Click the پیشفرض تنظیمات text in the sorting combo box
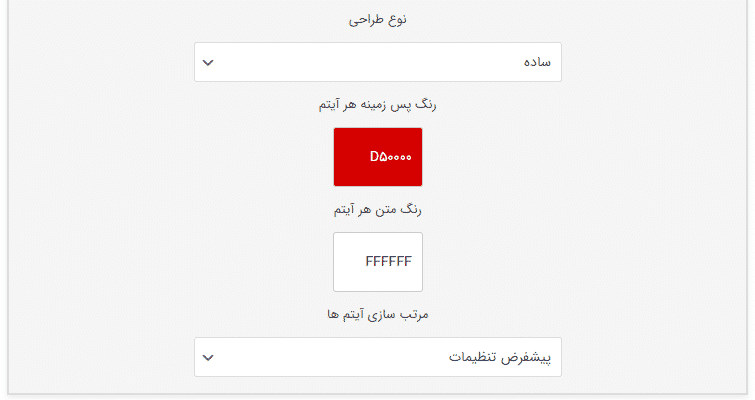 pos(500,358)
